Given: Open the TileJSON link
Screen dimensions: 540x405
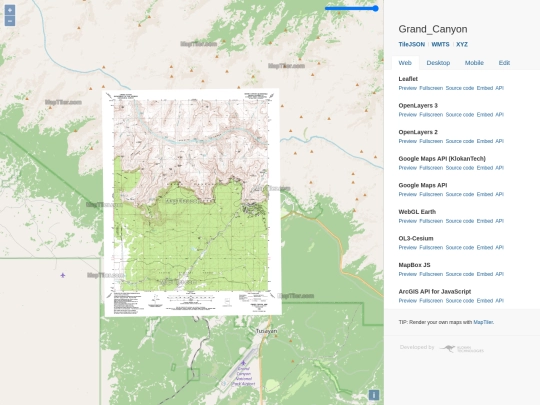Looking at the screenshot, I should (412, 44).
